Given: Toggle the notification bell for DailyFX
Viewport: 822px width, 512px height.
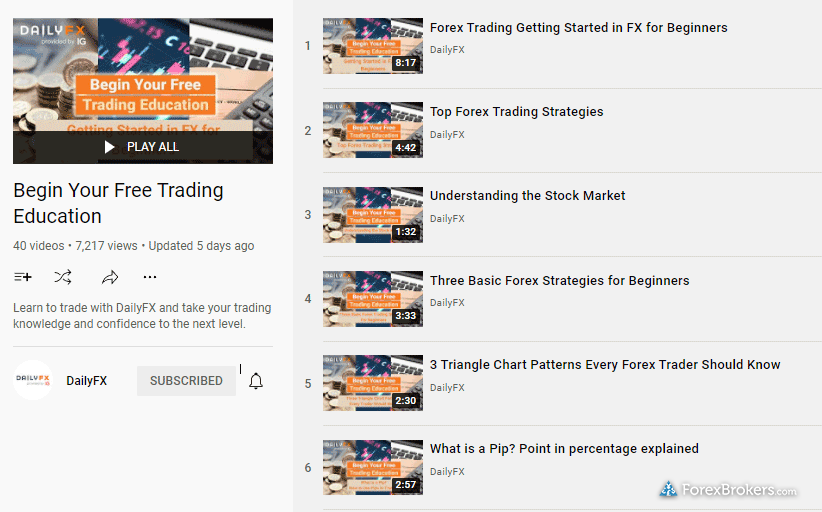Looking at the screenshot, I should click(256, 381).
